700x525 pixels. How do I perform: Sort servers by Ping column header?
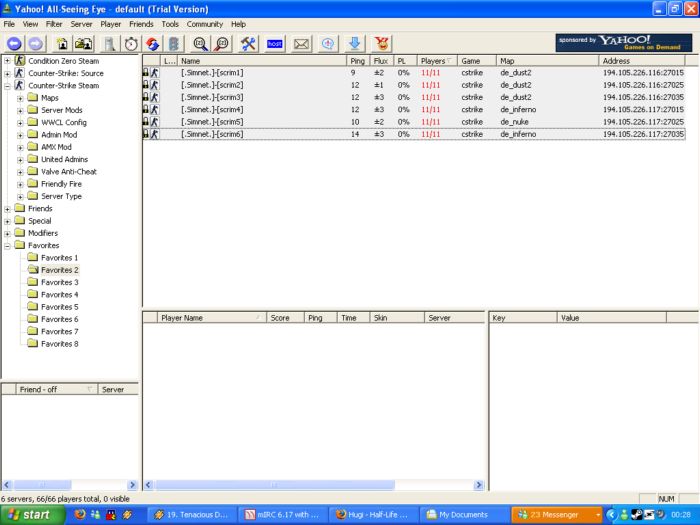coord(358,61)
